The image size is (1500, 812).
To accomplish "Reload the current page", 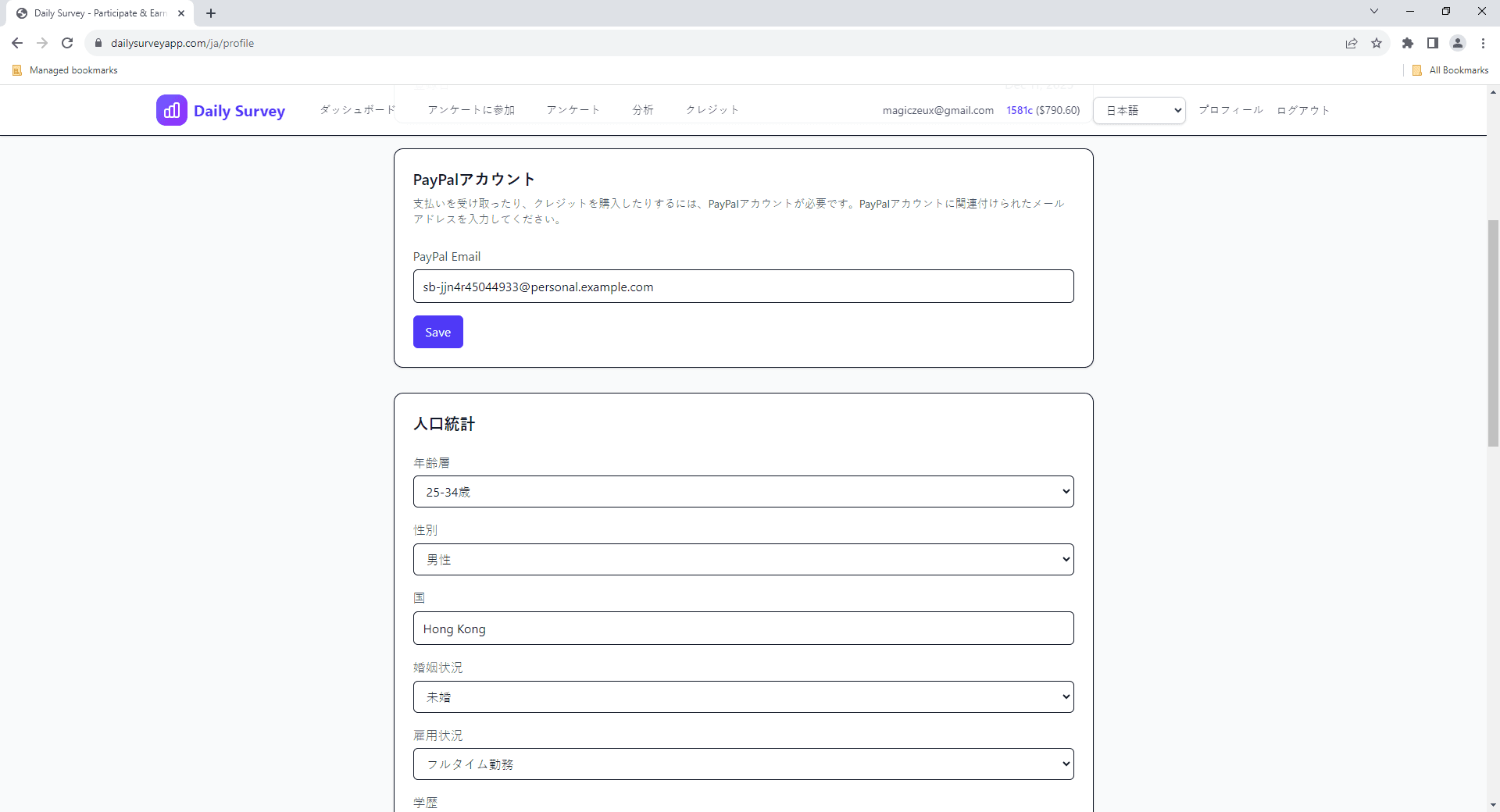I will (67, 43).
